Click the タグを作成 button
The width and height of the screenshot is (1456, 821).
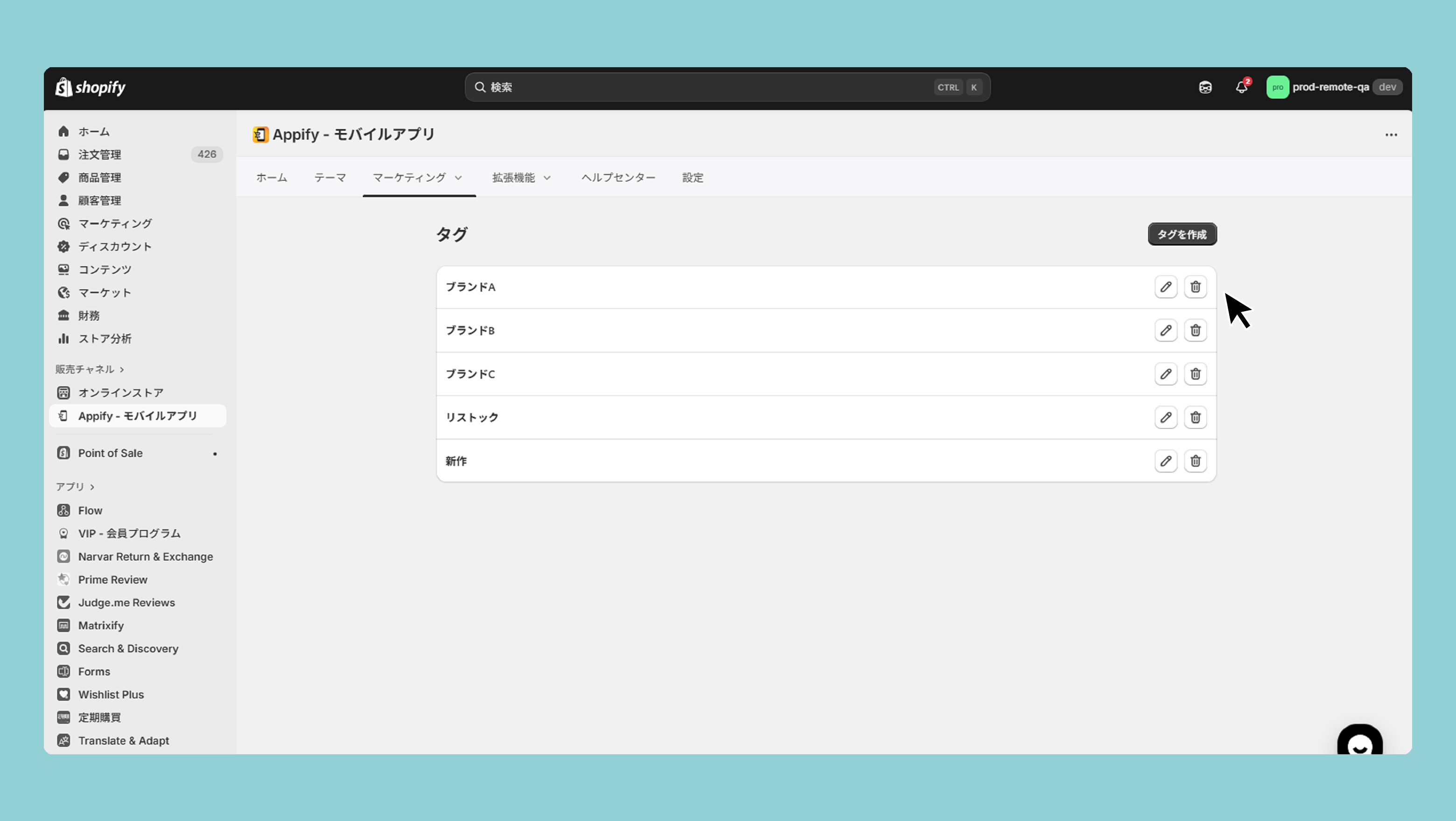(1182, 235)
